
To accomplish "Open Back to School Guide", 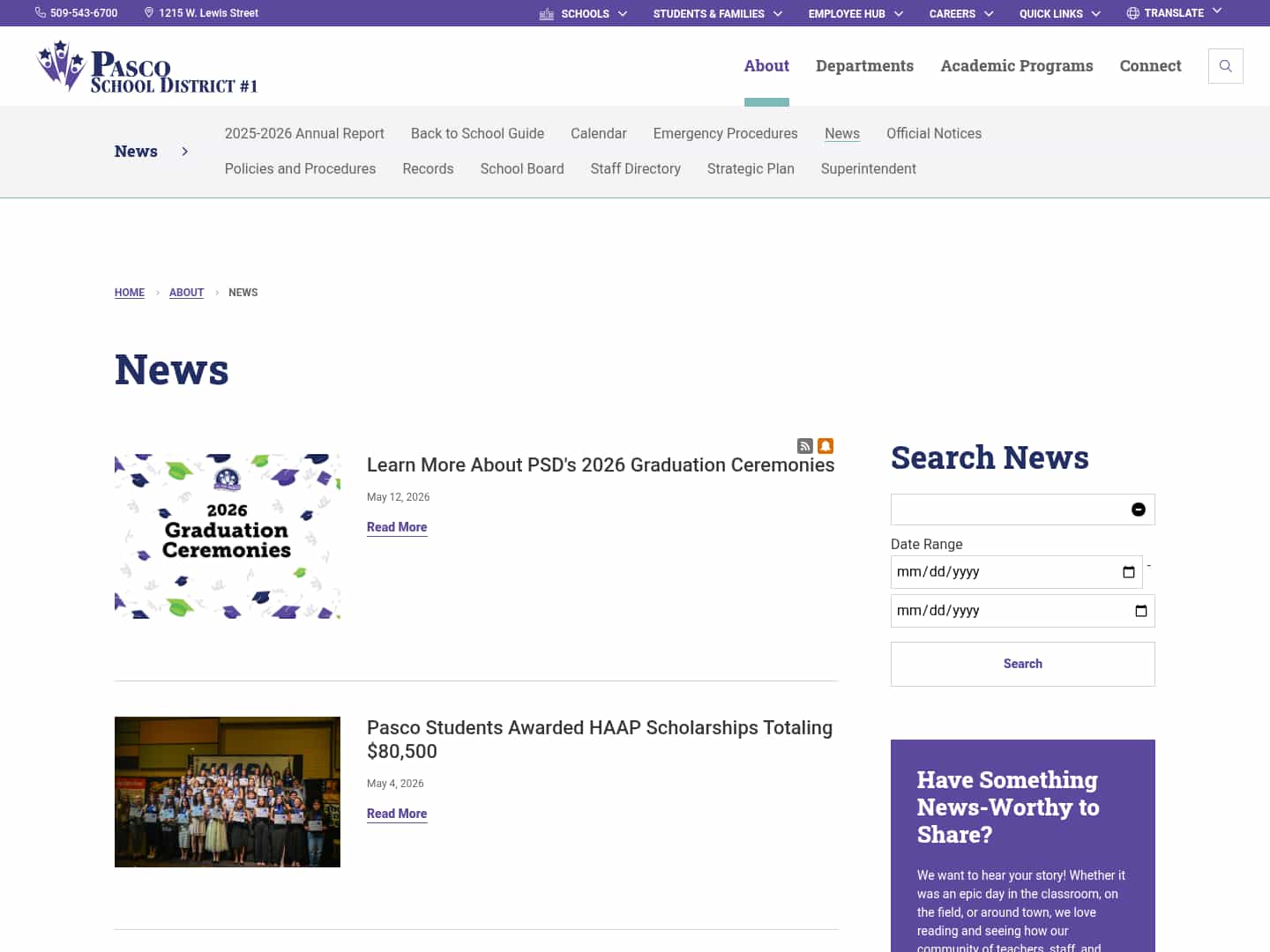I will (x=477, y=133).
